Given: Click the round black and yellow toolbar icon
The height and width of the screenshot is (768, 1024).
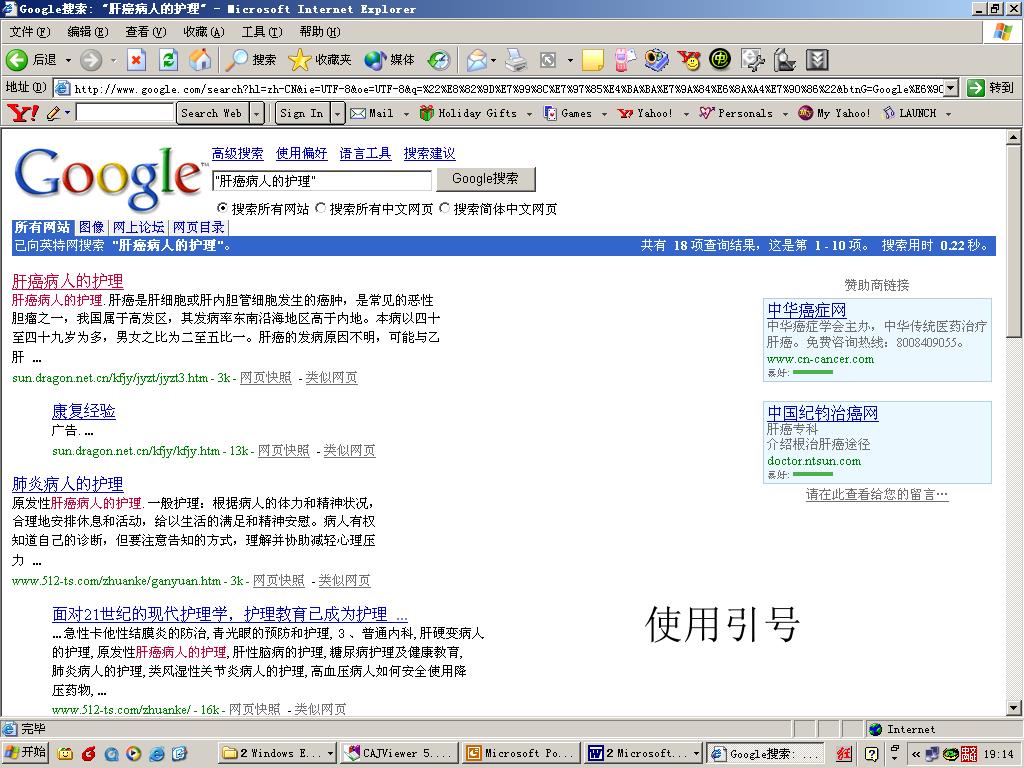Looking at the screenshot, I should [x=720, y=60].
